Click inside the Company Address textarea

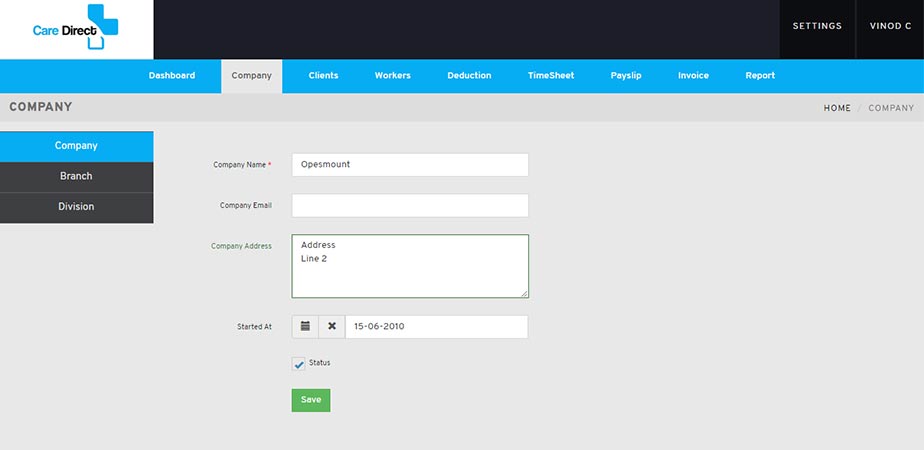point(410,266)
